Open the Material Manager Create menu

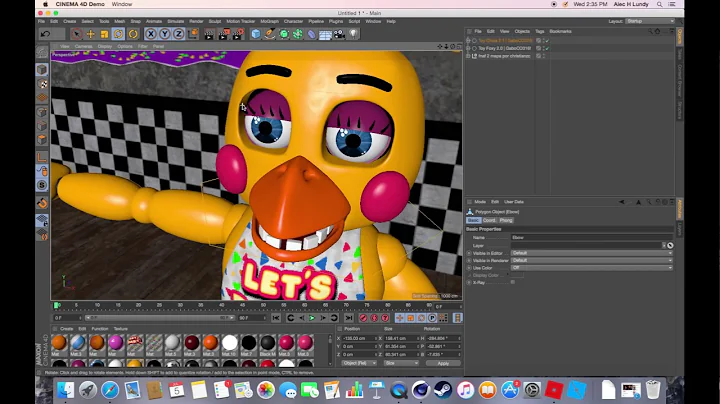coord(67,329)
